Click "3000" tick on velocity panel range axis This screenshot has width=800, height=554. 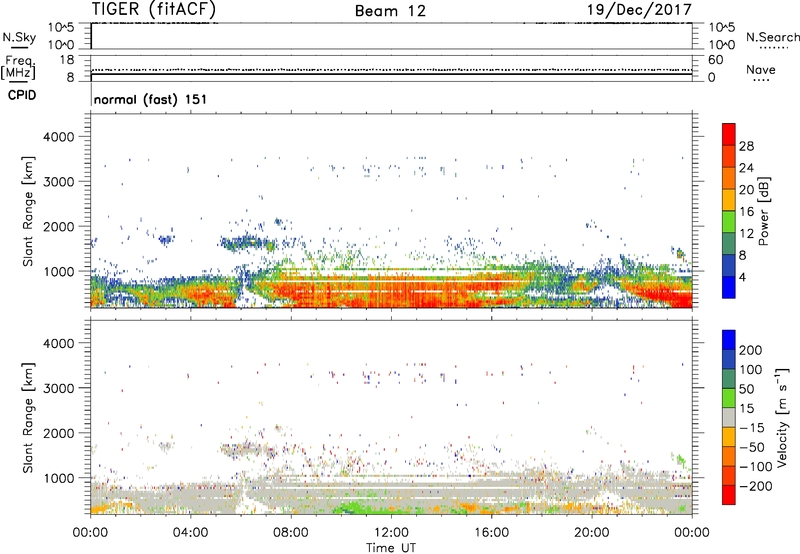coord(58,388)
